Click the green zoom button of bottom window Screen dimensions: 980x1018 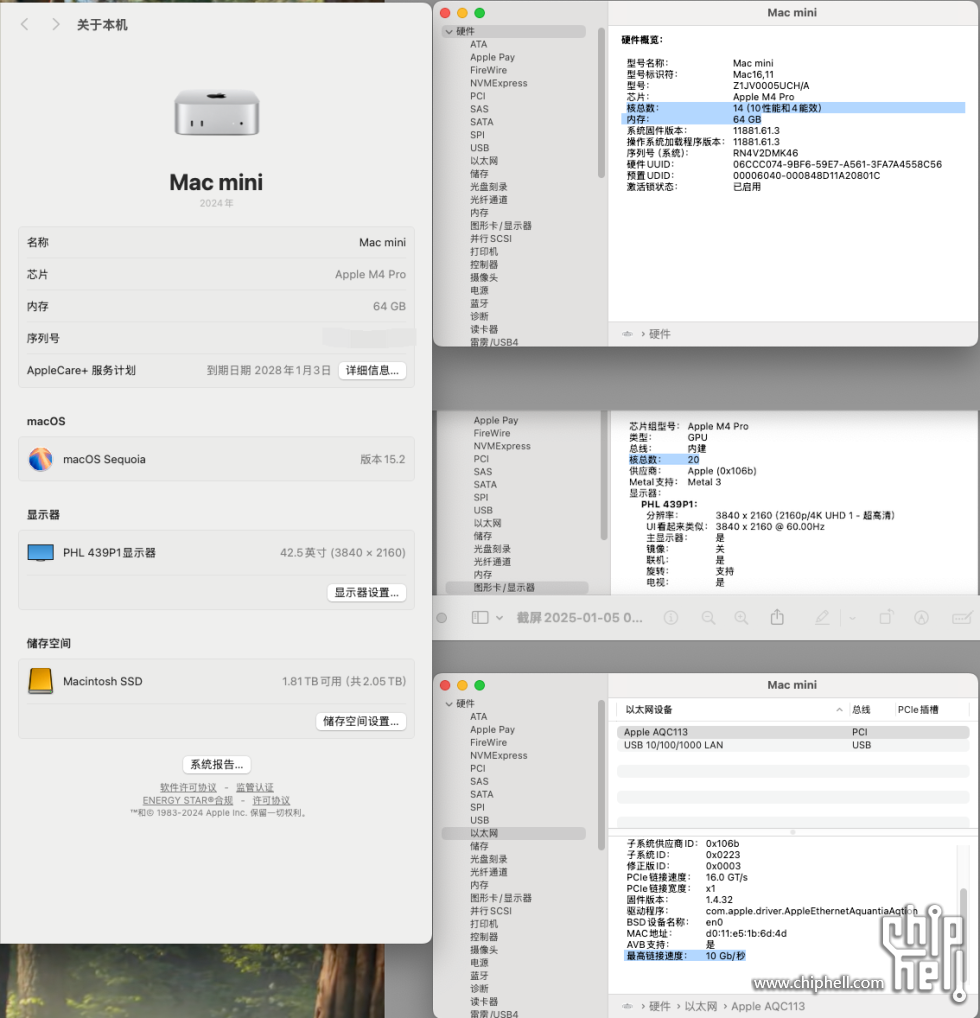[x=479, y=685]
